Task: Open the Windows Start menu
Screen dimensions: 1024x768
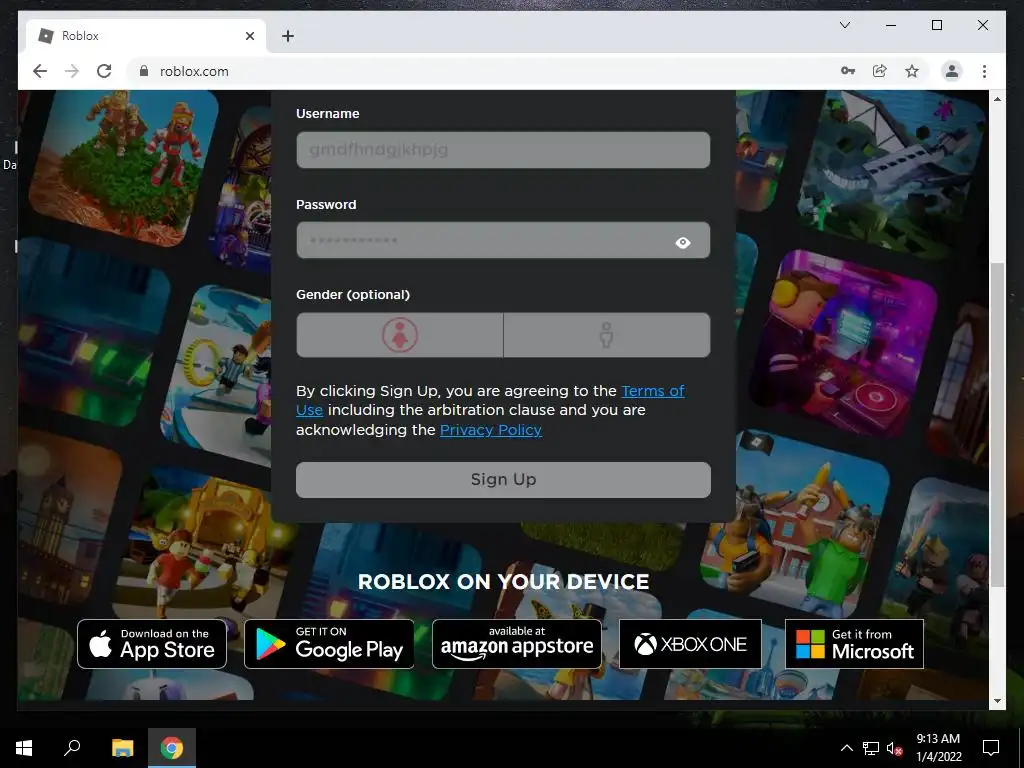Action: point(24,748)
